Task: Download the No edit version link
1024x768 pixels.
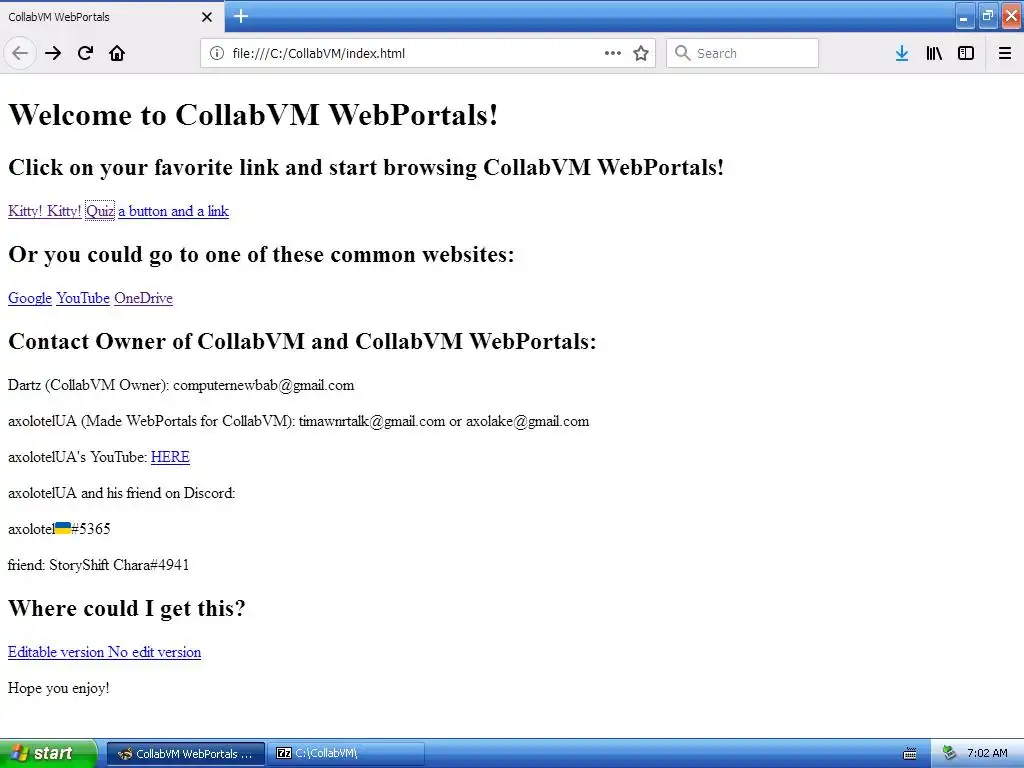Action: tap(155, 652)
